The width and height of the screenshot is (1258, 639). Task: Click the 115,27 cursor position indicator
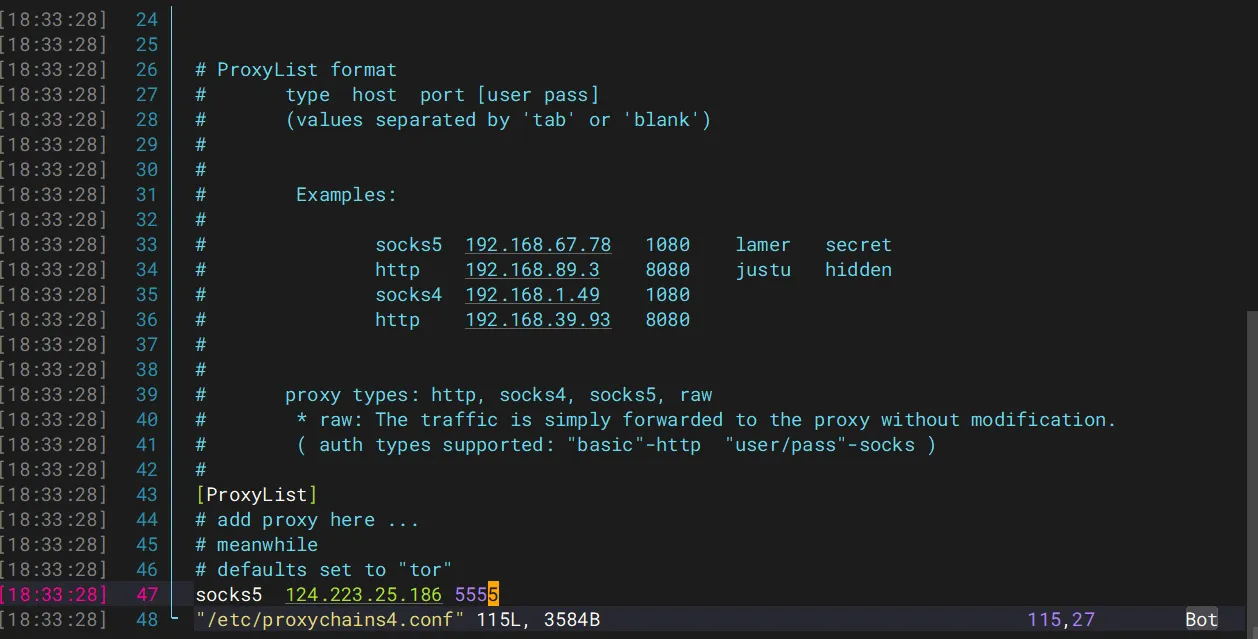pos(1059,620)
